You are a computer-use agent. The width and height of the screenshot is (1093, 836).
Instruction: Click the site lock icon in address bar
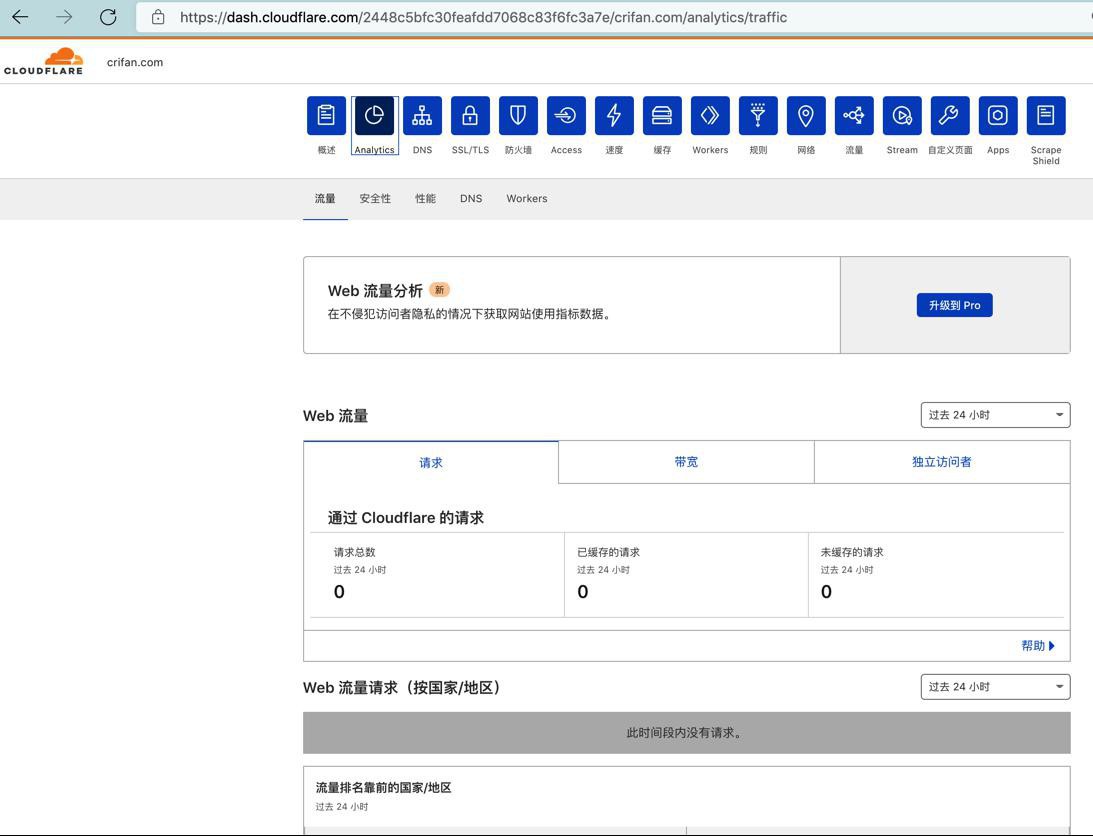click(x=158, y=17)
